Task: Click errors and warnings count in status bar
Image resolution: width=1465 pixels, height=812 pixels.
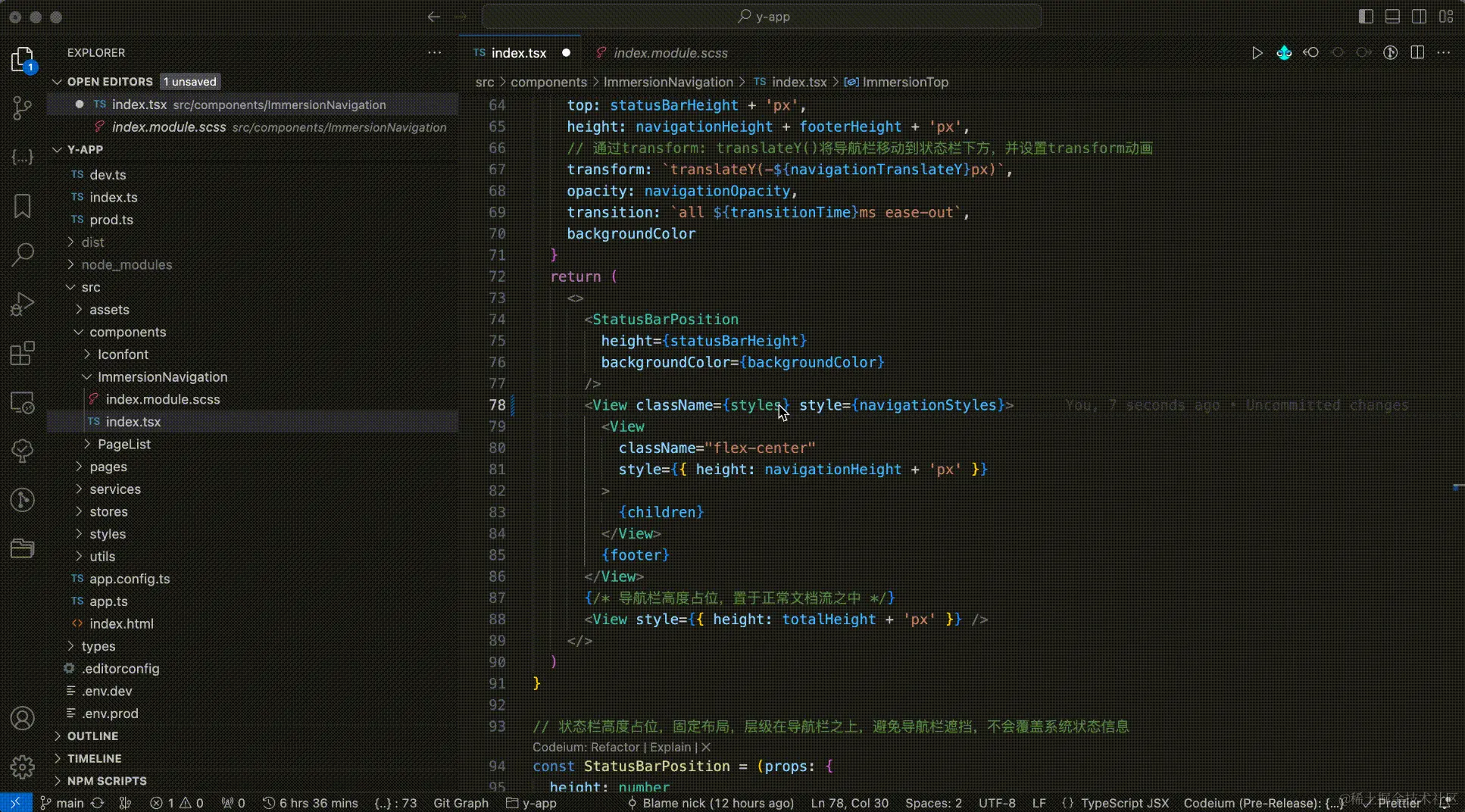Action: (176, 803)
